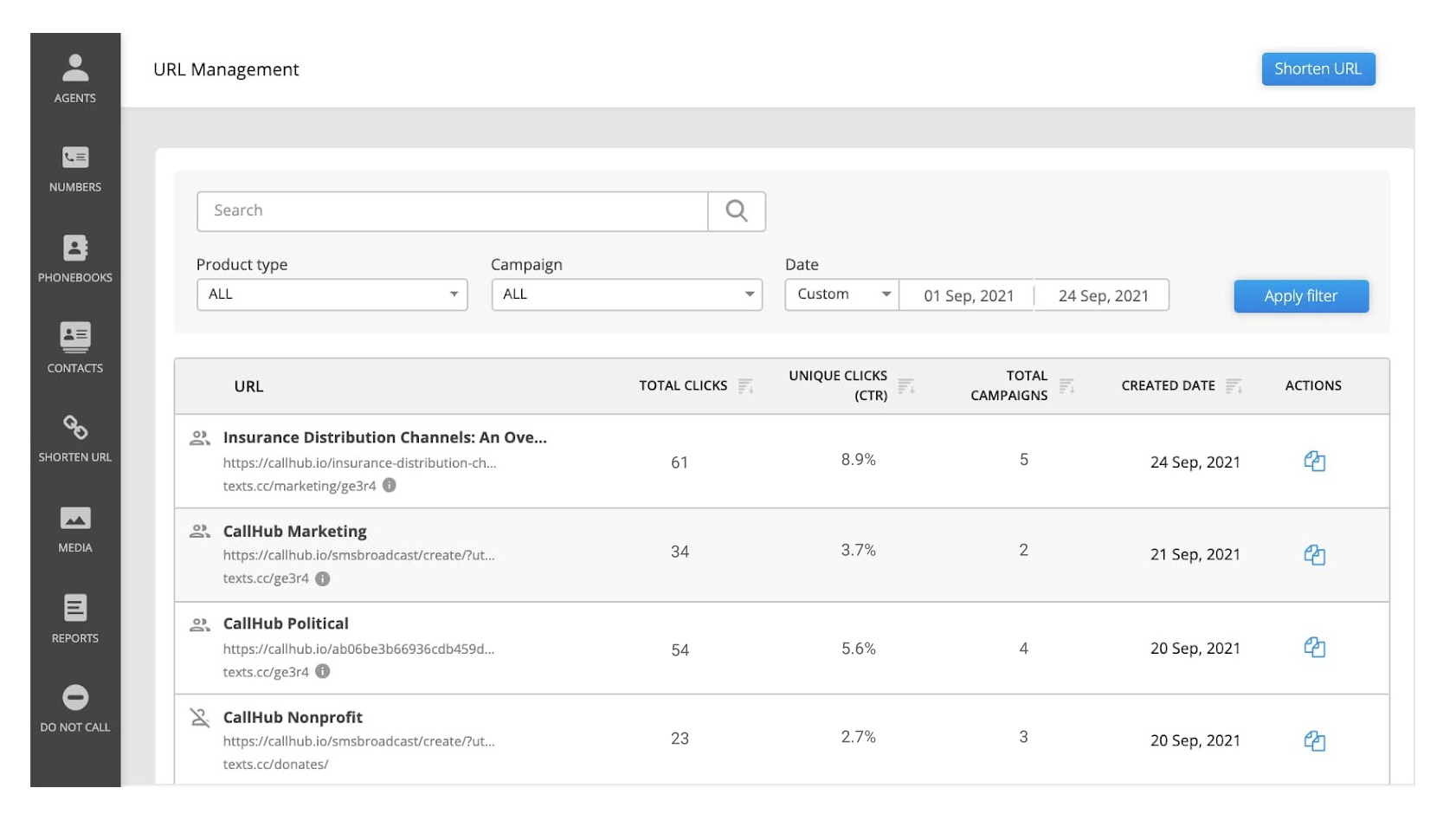
Task: Copy the Insurance Distribution Channels short URL
Action: [x=1314, y=462]
